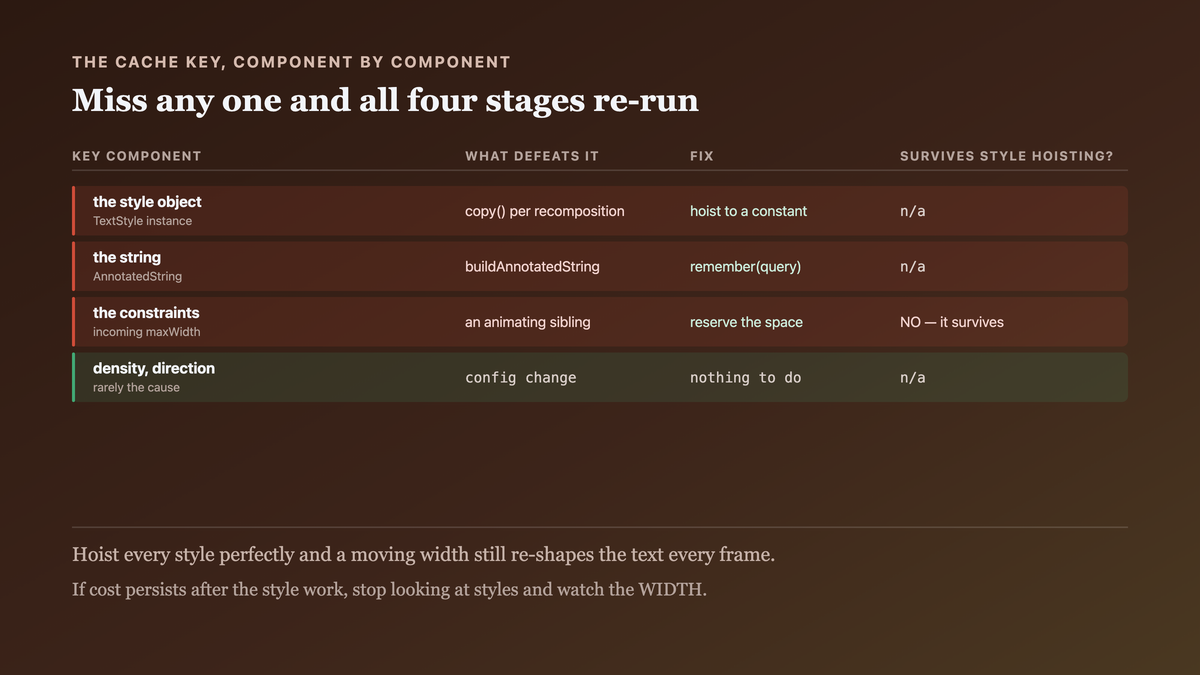This screenshot has height=675, width=1200.
Task: Click the 'THE CACHE KEY, COMPONENT BY COMPONENT' overline
Action: (x=291, y=62)
